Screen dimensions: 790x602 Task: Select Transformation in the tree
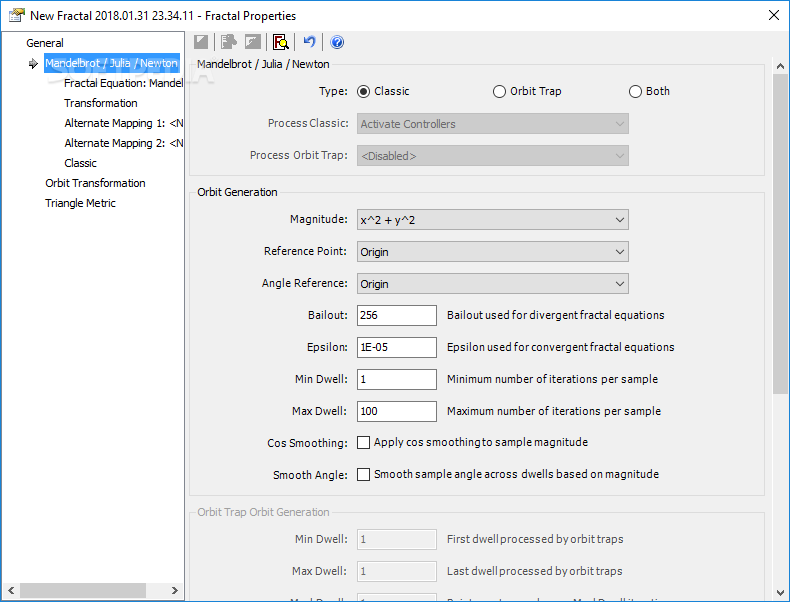(x=101, y=103)
